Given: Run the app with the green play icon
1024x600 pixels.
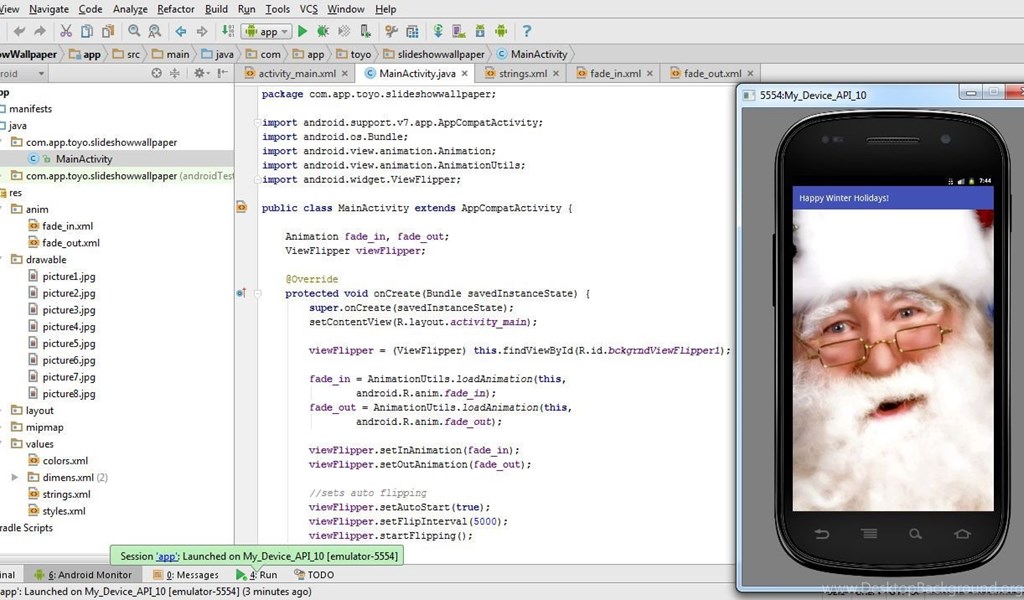Looking at the screenshot, I should pyautogui.click(x=303, y=32).
